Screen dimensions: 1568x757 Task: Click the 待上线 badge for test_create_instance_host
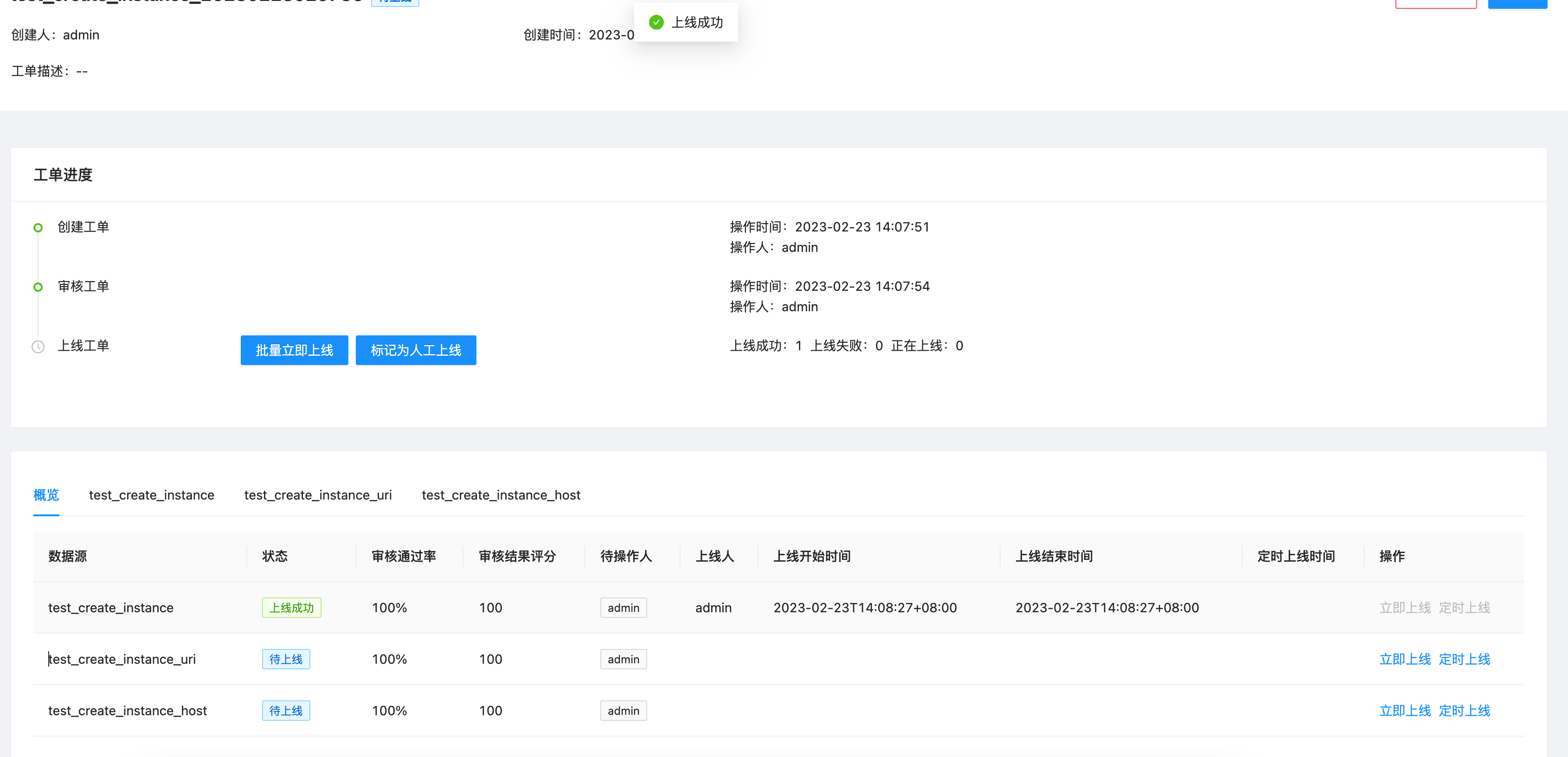click(x=285, y=710)
